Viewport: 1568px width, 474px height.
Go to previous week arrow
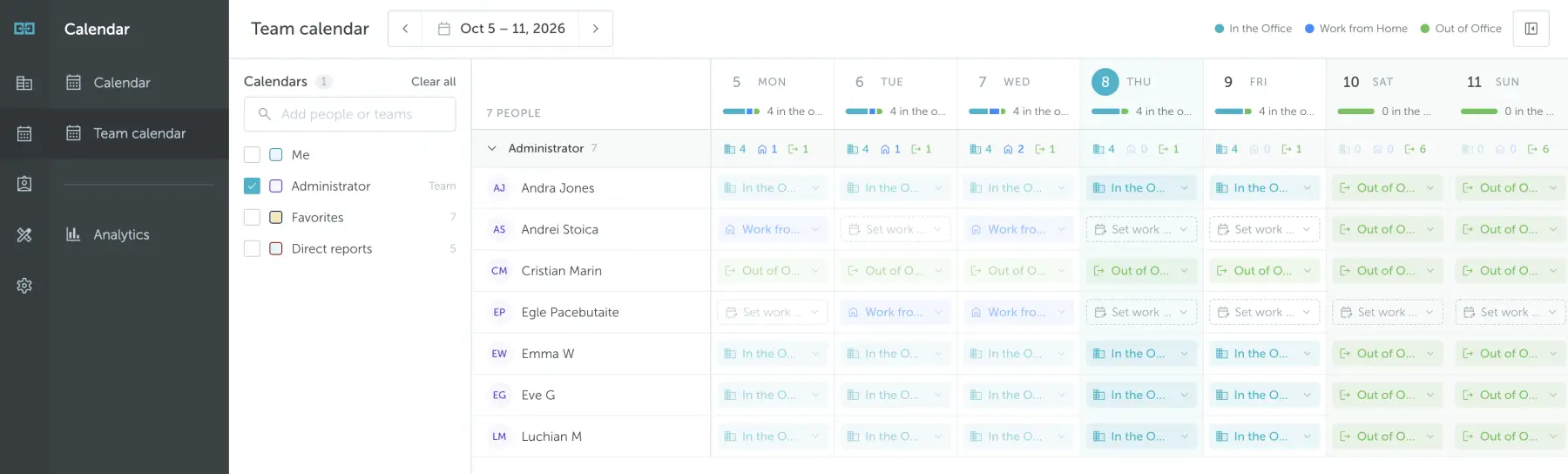(405, 29)
